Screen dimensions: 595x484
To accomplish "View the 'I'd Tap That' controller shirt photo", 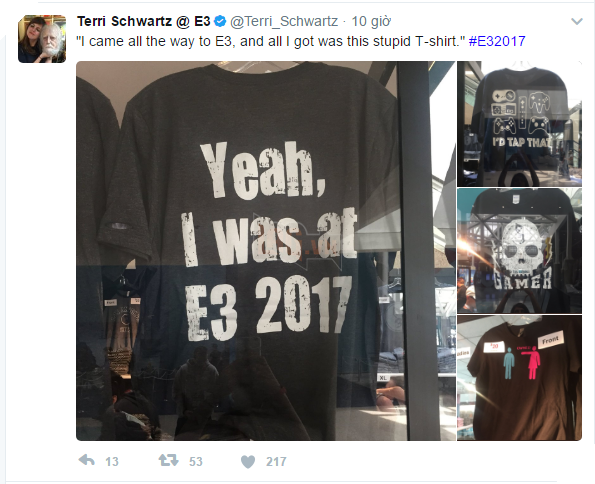I will coord(519,124).
